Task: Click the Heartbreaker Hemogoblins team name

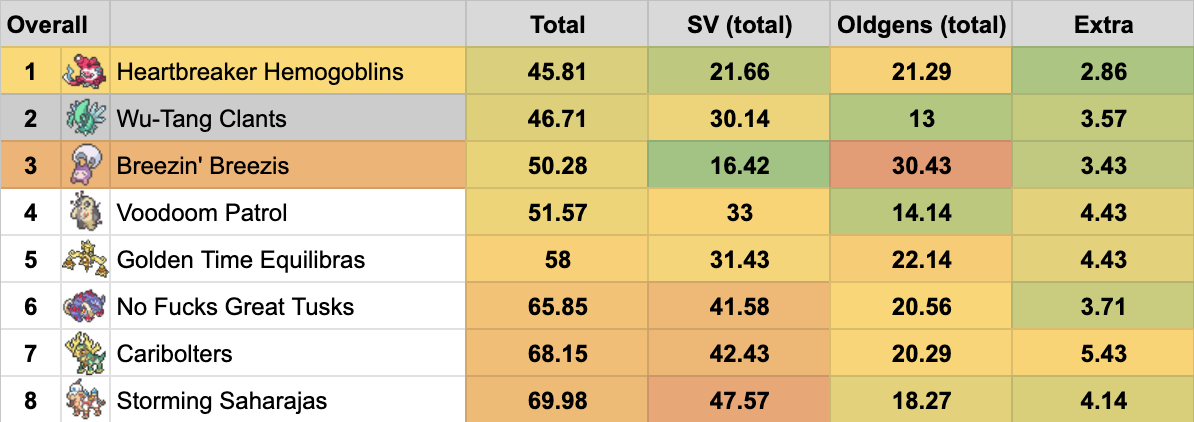Action: (x=259, y=71)
